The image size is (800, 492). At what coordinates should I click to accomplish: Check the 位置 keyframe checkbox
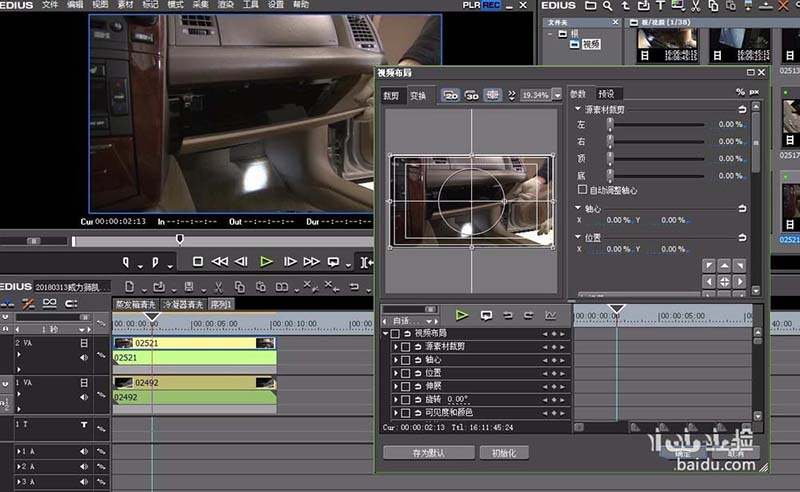pos(406,372)
